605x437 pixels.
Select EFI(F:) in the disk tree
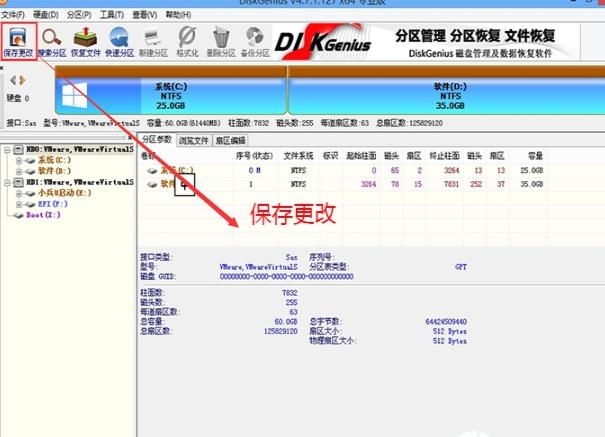coord(53,204)
